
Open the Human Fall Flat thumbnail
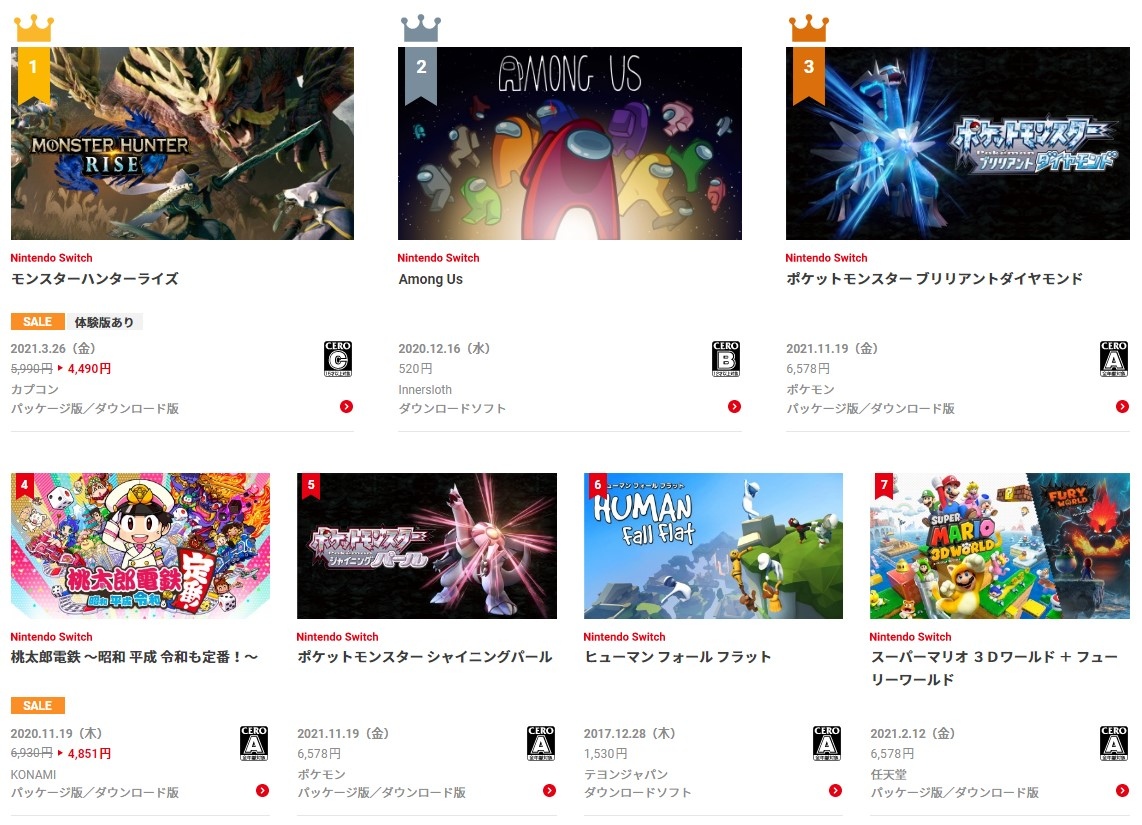(x=713, y=546)
